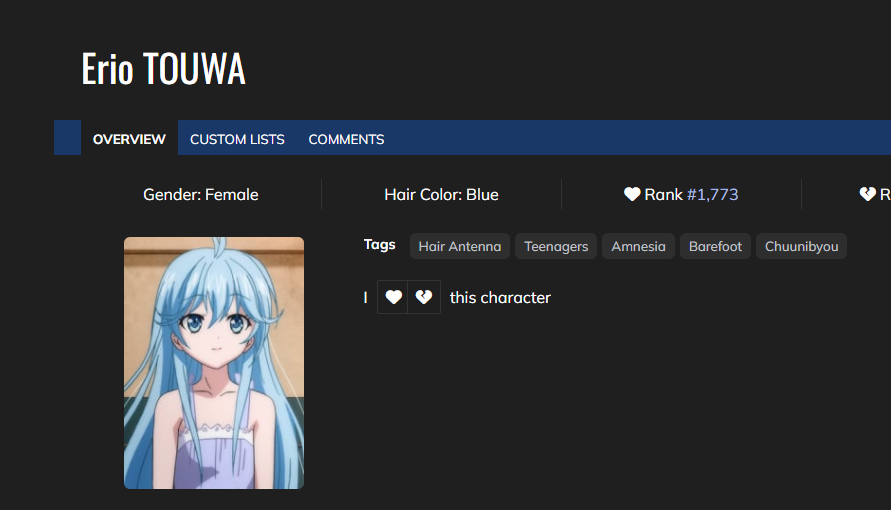
Task: Select the Teenagers tag
Action: pos(556,246)
